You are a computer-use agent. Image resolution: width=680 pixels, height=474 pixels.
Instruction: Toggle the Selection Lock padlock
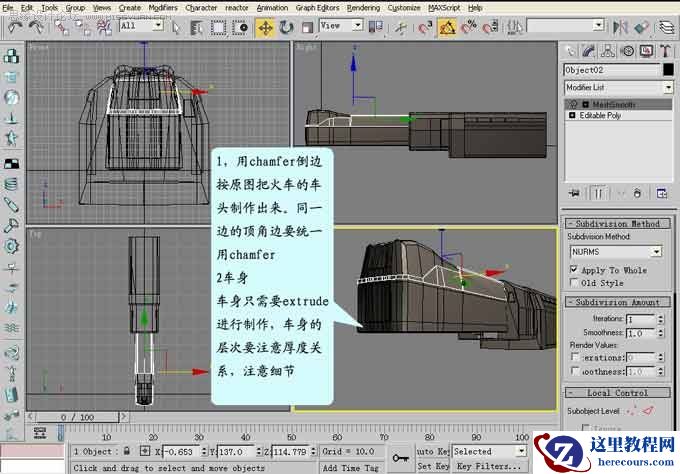[x=127, y=451]
